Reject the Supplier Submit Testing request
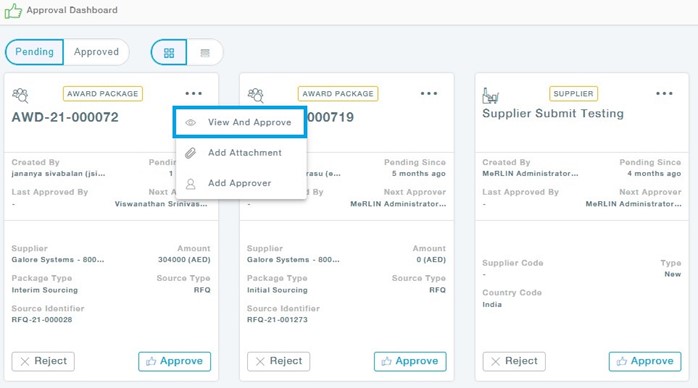 pyautogui.click(x=514, y=361)
